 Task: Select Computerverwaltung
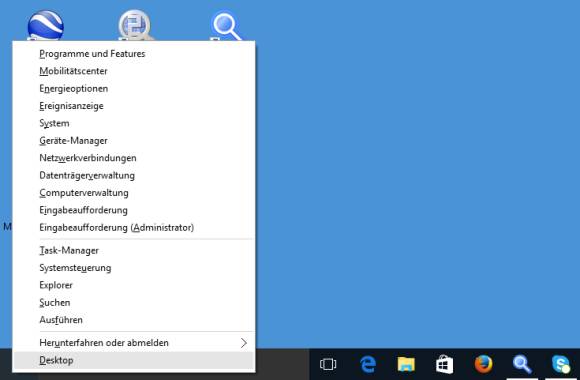coord(134,193)
